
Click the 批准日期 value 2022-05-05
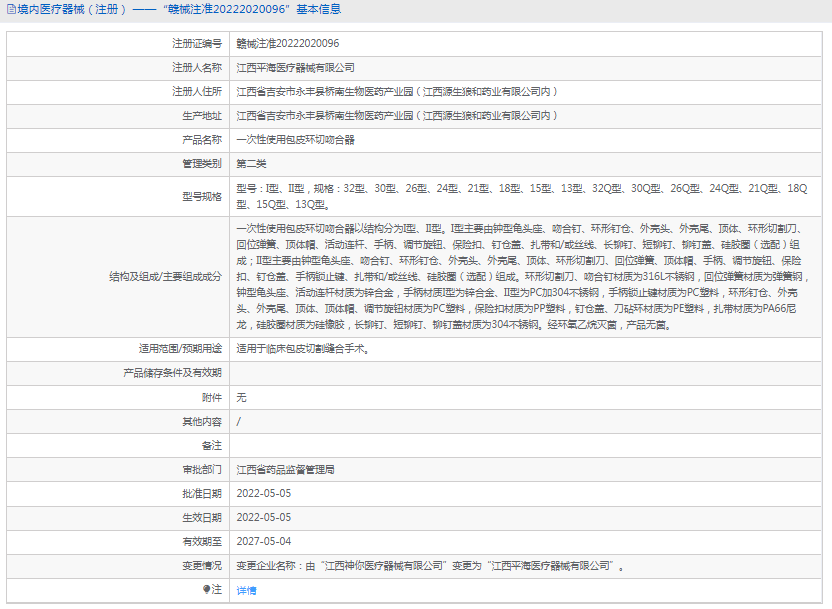[x=264, y=493]
